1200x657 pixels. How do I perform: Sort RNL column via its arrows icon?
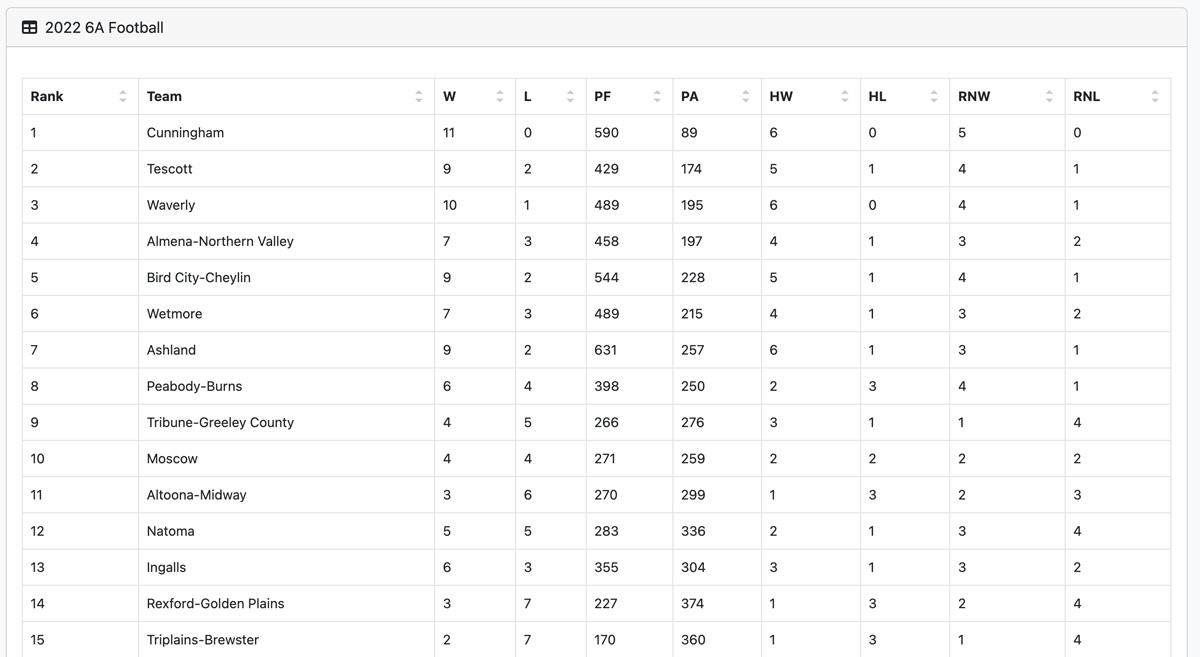point(1155,97)
